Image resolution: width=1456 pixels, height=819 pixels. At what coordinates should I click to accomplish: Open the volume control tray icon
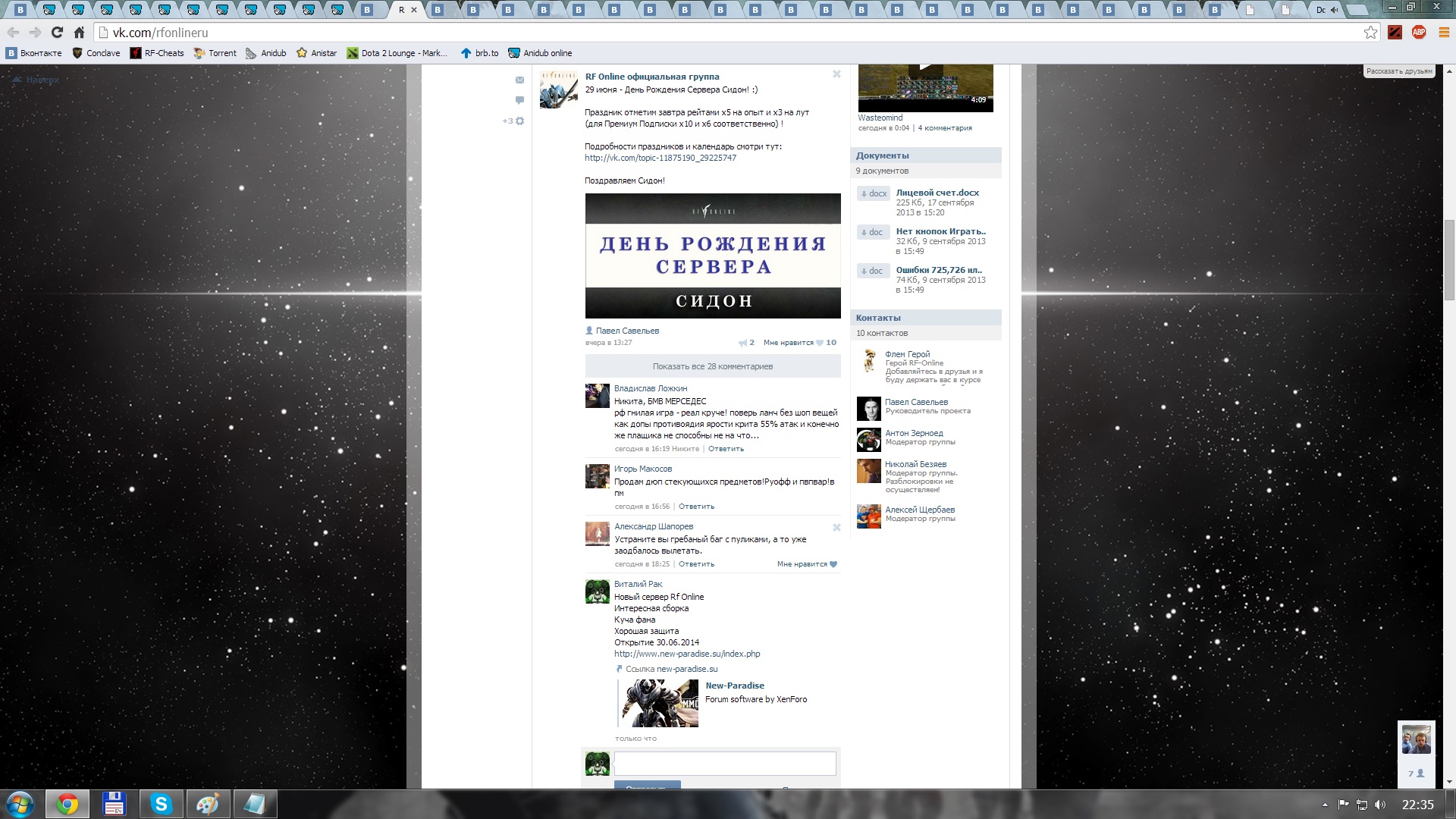tap(1379, 805)
